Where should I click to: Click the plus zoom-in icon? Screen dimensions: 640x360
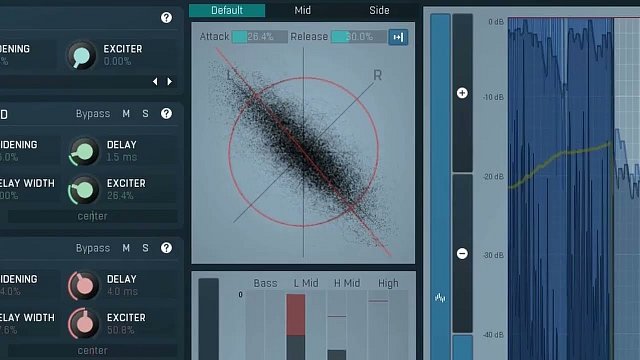click(x=462, y=93)
